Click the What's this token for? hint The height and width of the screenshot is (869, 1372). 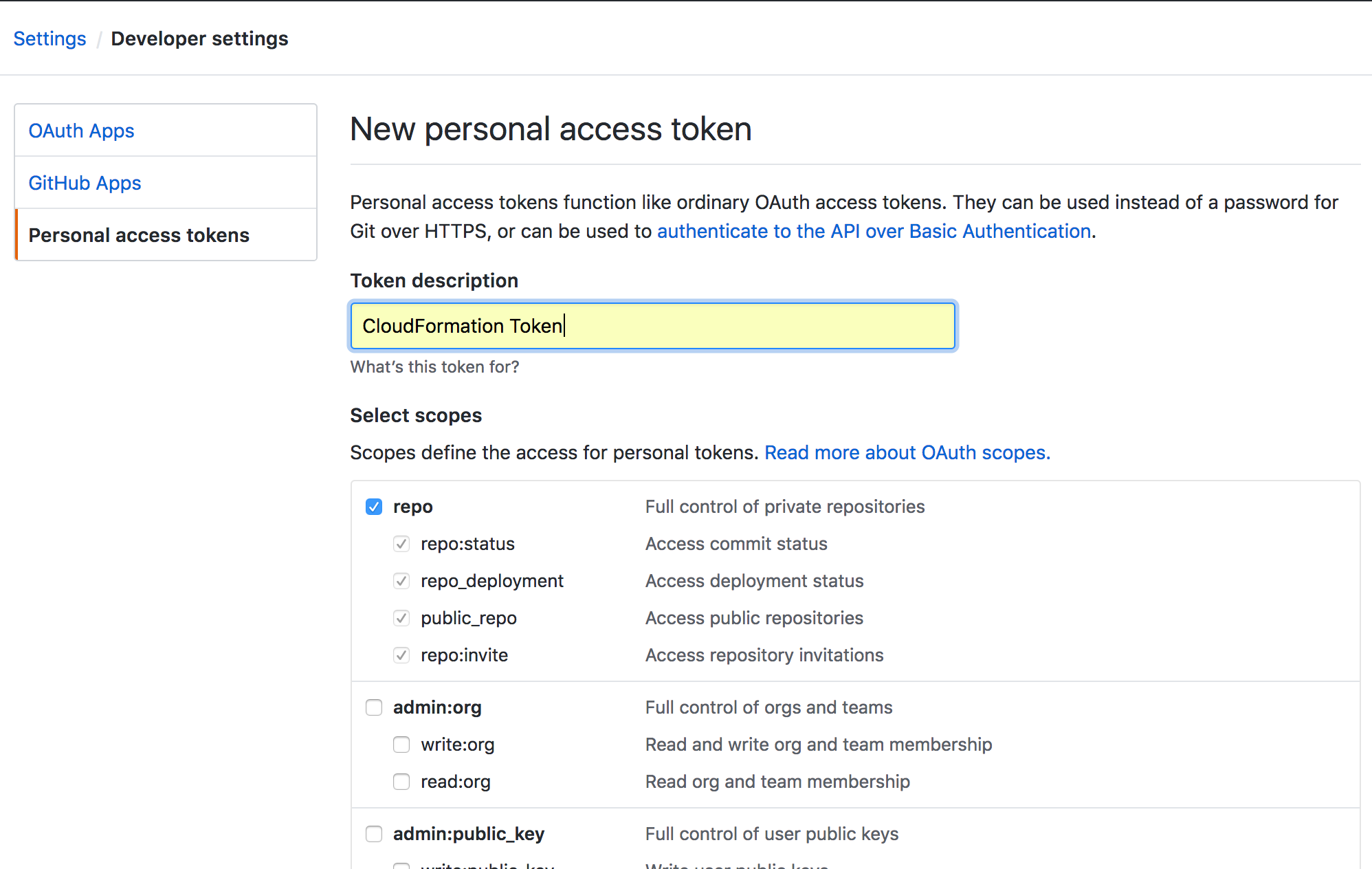click(x=434, y=367)
